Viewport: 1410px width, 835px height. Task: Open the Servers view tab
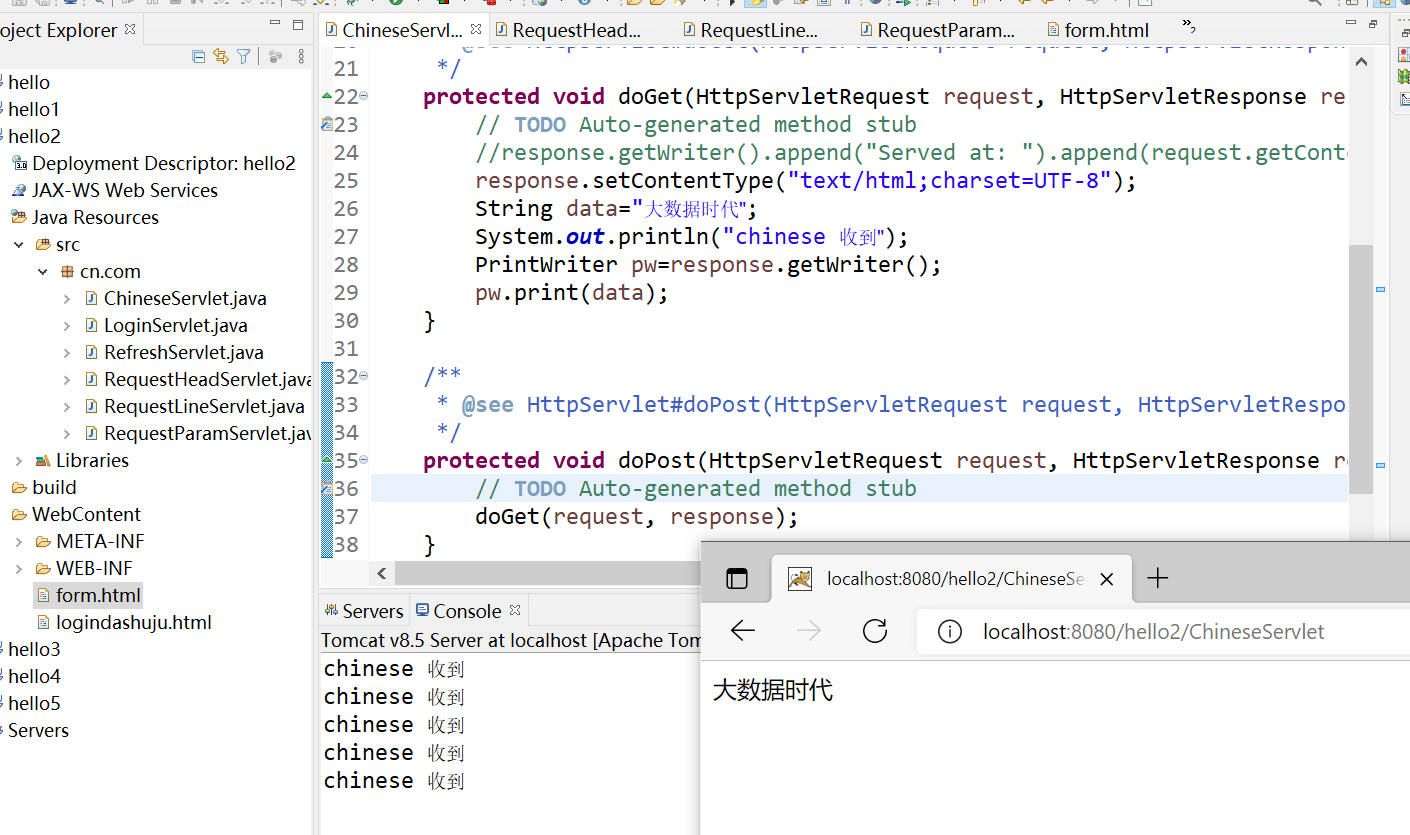click(363, 610)
